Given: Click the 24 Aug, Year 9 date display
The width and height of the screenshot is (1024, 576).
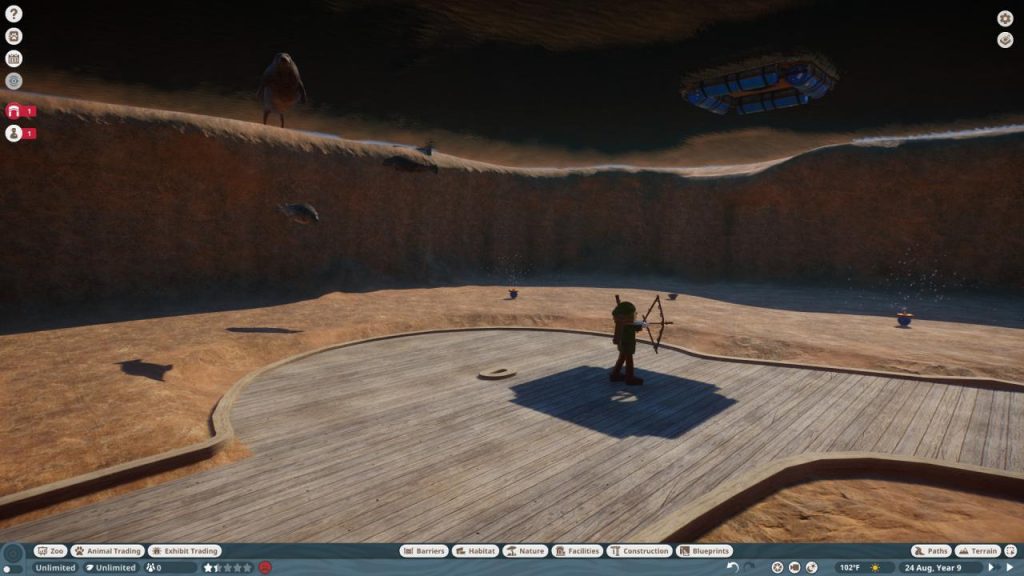Looking at the screenshot, I should (x=933, y=568).
